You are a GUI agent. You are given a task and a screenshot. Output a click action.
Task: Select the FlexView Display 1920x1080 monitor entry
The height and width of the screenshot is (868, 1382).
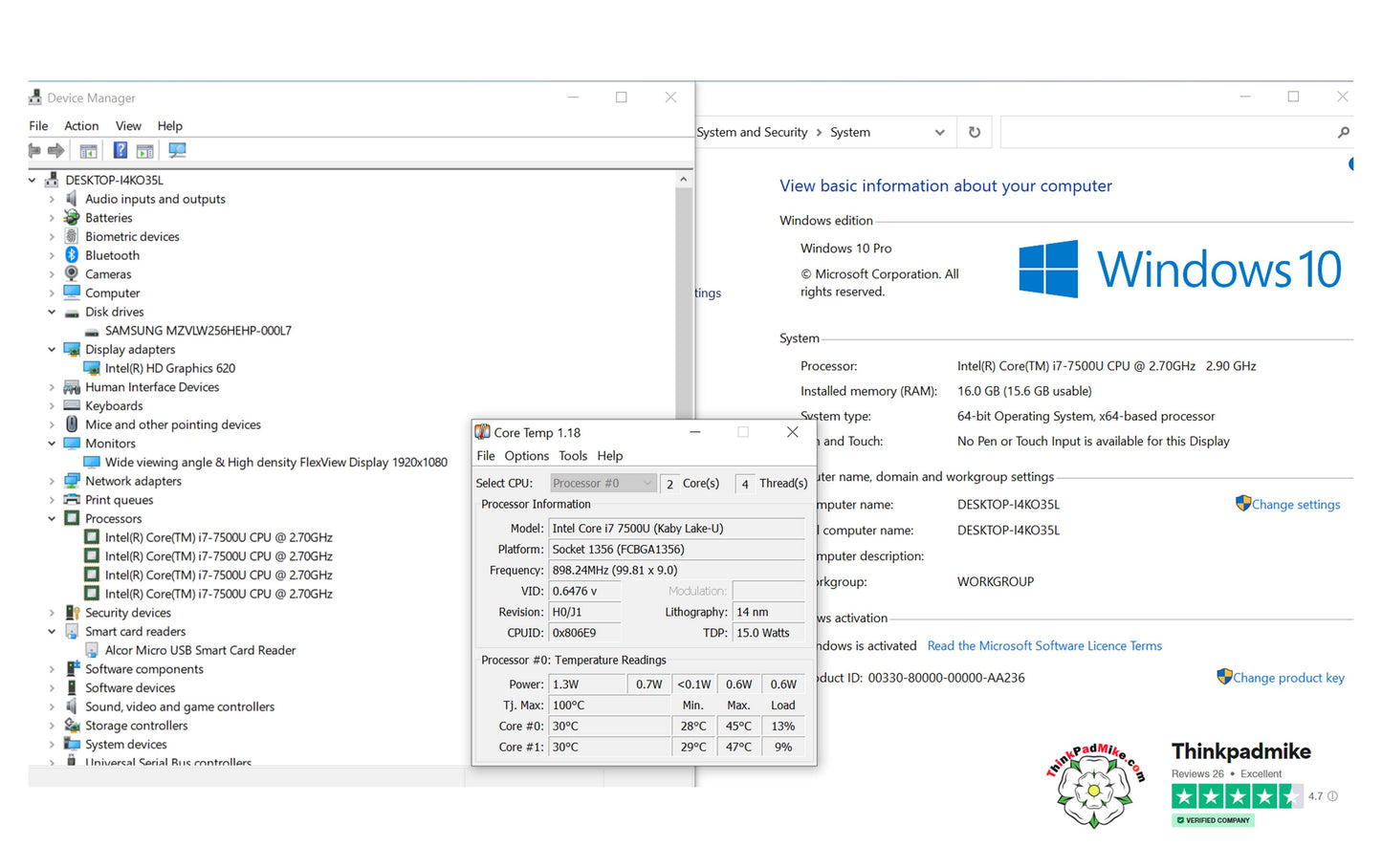(276, 463)
